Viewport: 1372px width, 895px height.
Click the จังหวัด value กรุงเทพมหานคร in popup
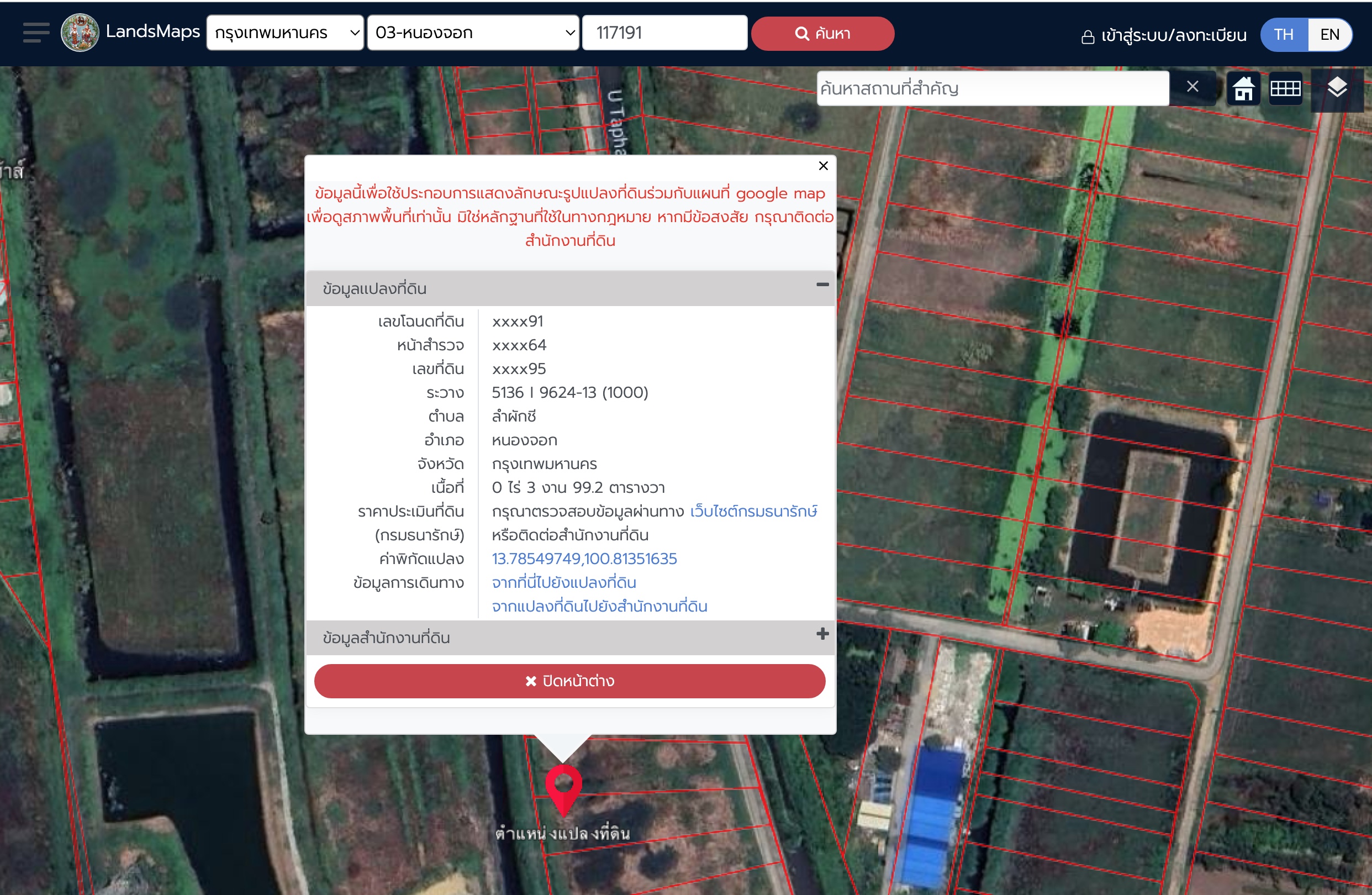pos(544,464)
